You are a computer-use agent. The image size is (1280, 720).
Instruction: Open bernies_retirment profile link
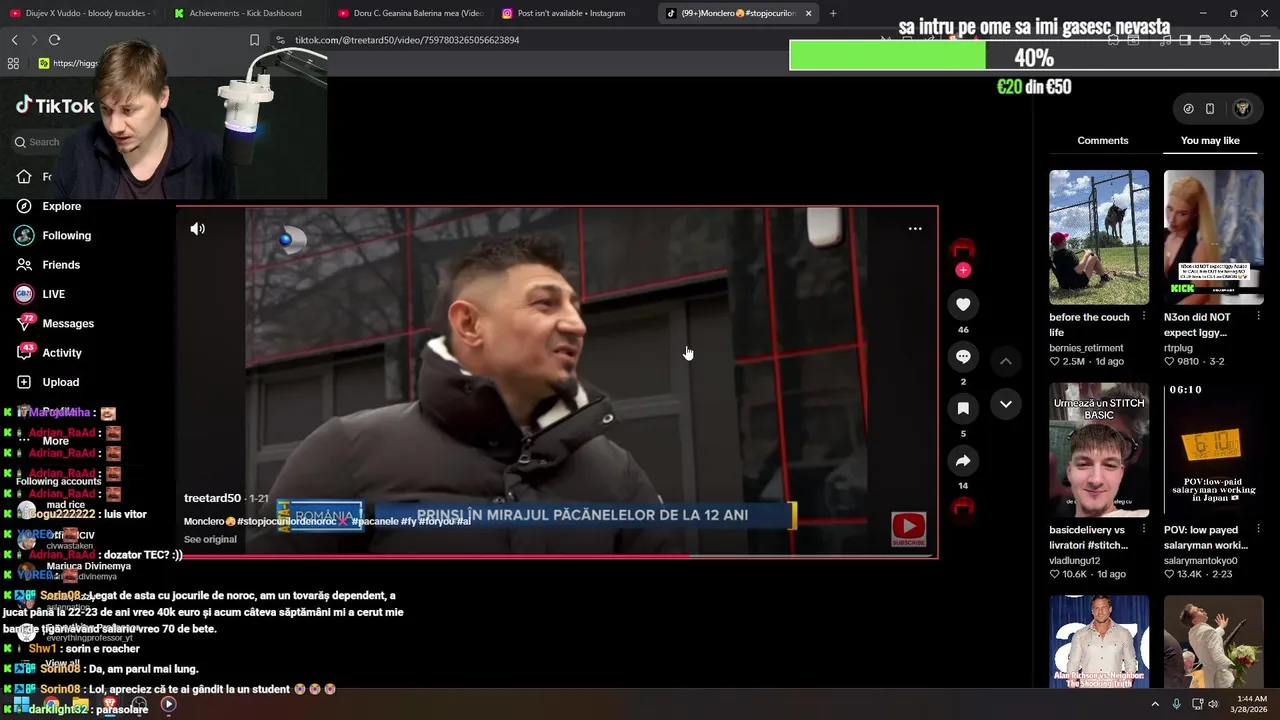point(1086,348)
